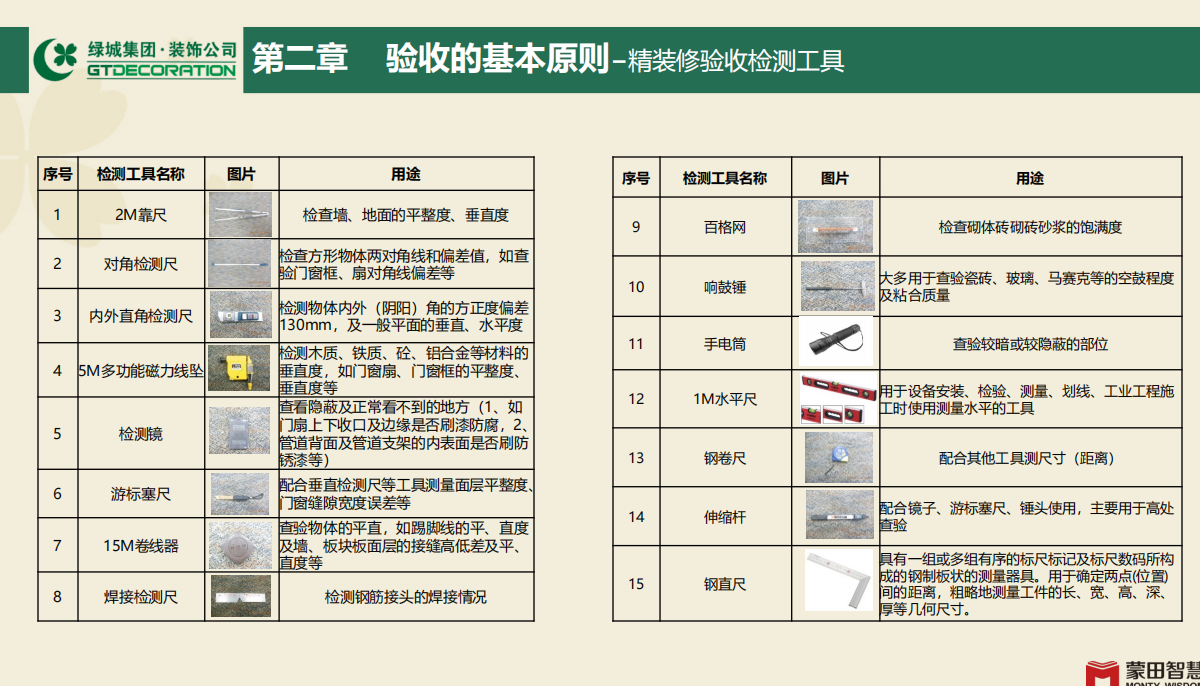
Task: Click usage description of 钢直尺 row
Action: pyautogui.click(x=1027, y=584)
